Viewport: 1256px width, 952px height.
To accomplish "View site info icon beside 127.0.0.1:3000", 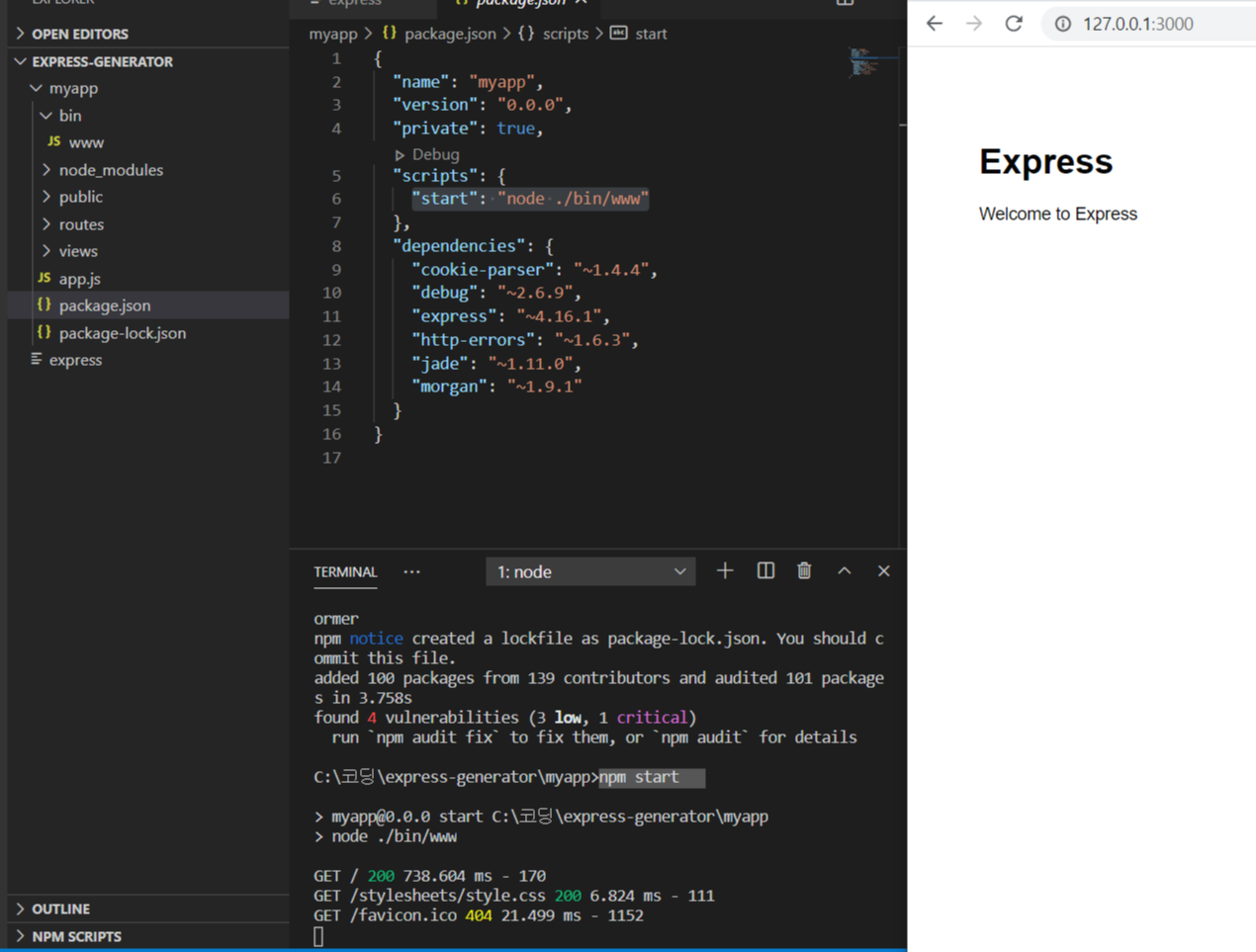I will pyautogui.click(x=1063, y=24).
